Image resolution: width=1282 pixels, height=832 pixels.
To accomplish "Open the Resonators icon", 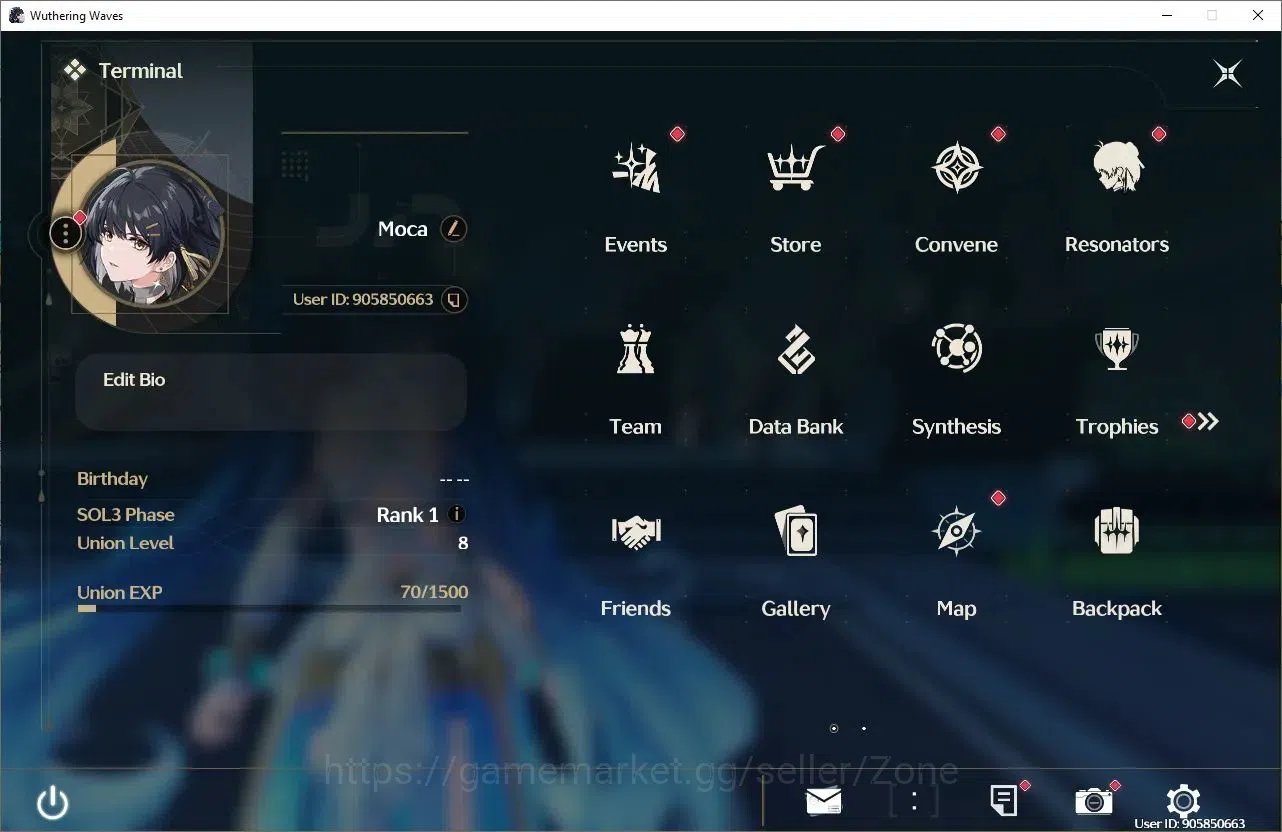I will point(1117,167).
